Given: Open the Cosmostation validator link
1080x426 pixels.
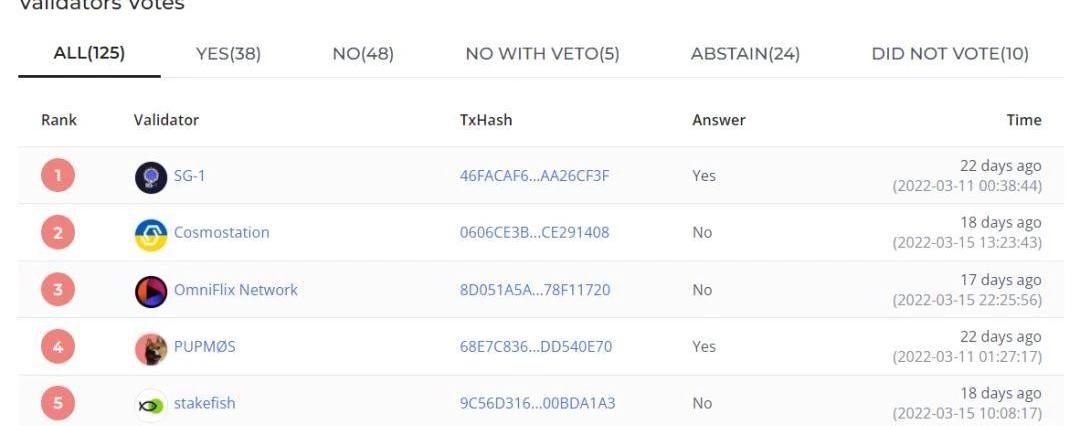Looking at the screenshot, I should [221, 232].
